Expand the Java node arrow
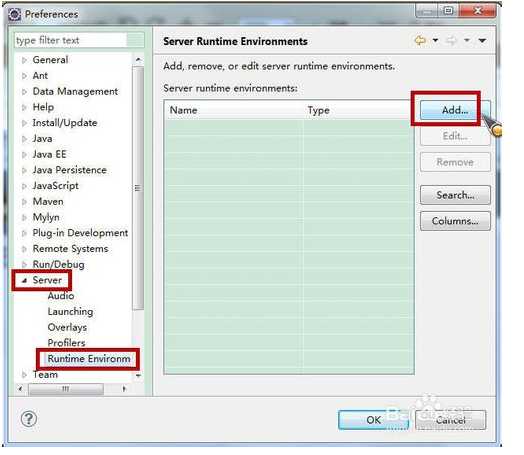This screenshot has height=455, width=524. click(x=24, y=139)
